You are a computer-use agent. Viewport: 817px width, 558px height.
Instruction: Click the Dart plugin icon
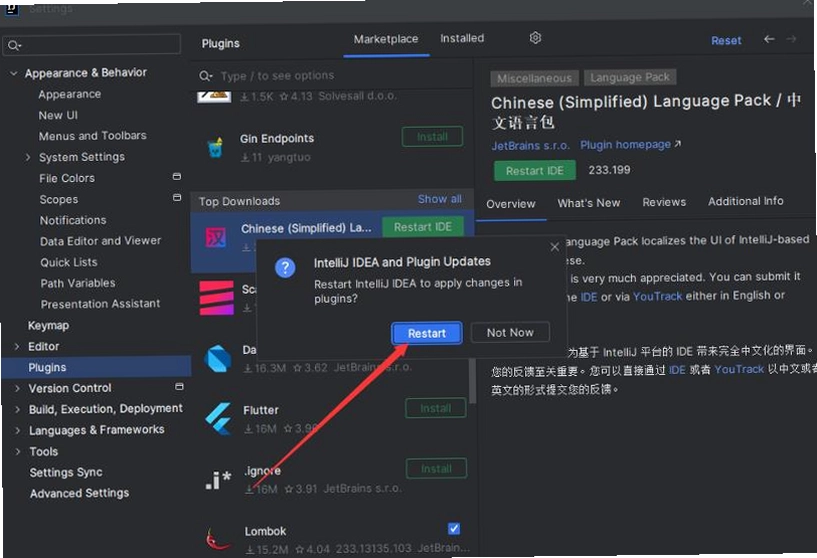click(x=218, y=358)
